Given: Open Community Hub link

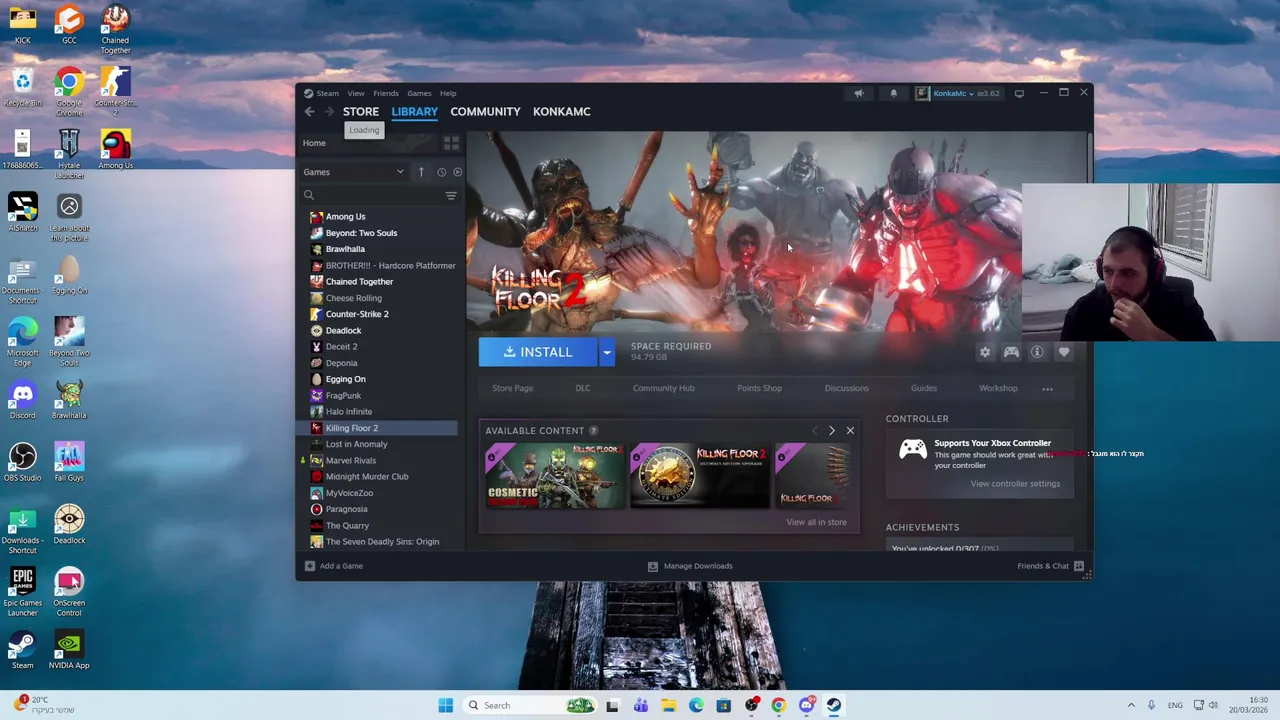Looking at the screenshot, I should pyautogui.click(x=663, y=388).
